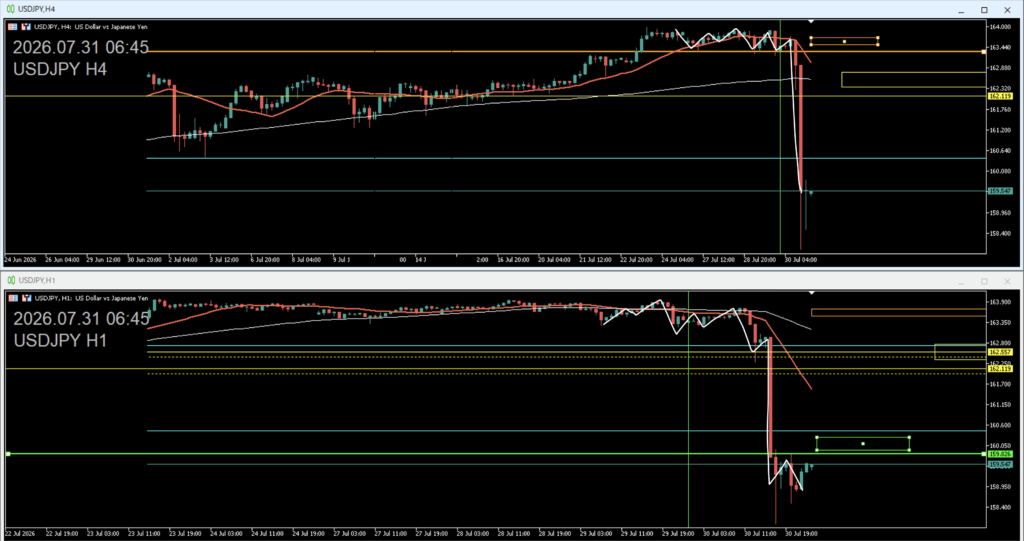Select the right-end handle of the green H1 line
Screen dimensions: 1024x541
[984, 453]
